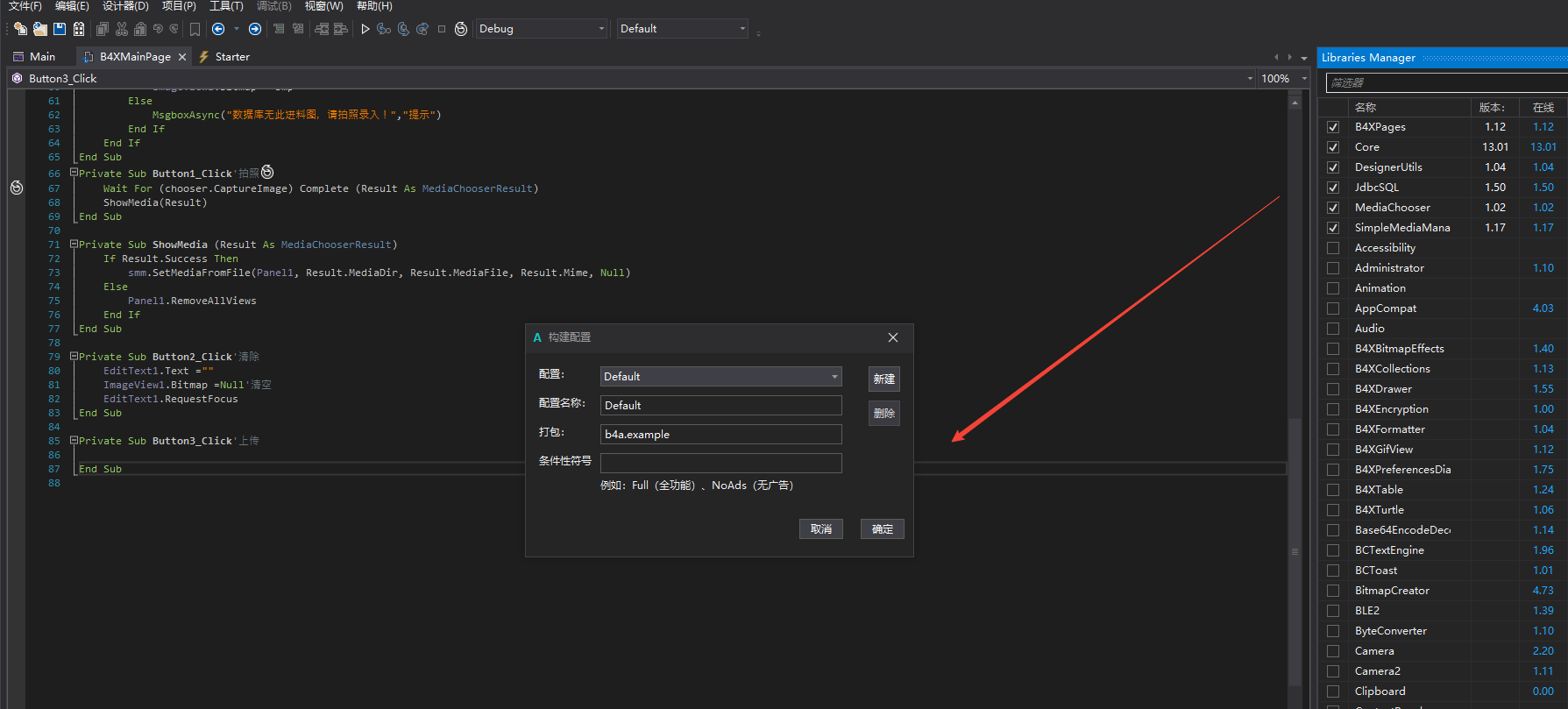Click the Restart icon next to Debug dropdown
The image size is (1568, 709).
pos(461,29)
